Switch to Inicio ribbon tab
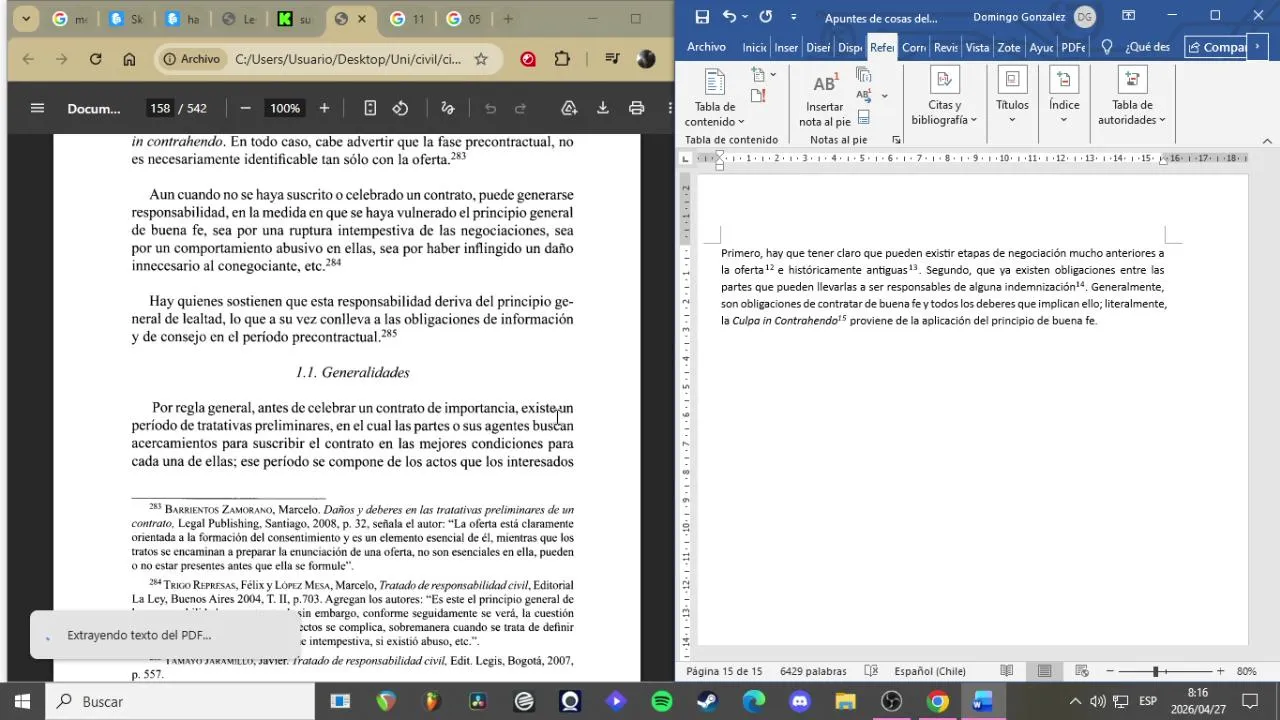The image size is (1280, 720). (x=754, y=47)
